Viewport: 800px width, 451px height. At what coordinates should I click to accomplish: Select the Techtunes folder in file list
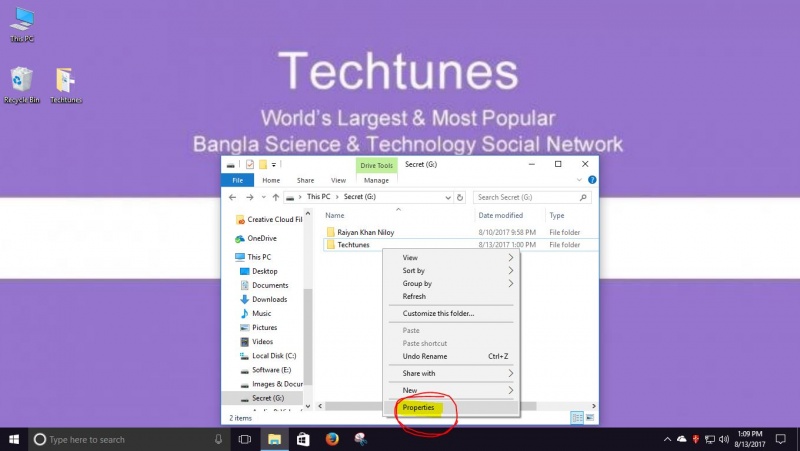[353, 245]
